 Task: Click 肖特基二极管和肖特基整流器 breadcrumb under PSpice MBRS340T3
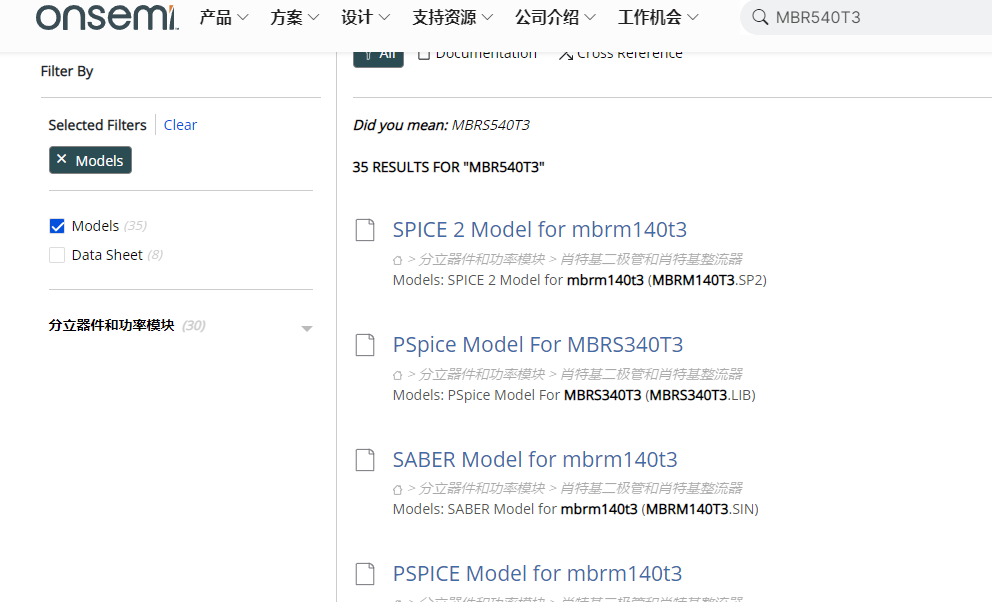pos(651,374)
